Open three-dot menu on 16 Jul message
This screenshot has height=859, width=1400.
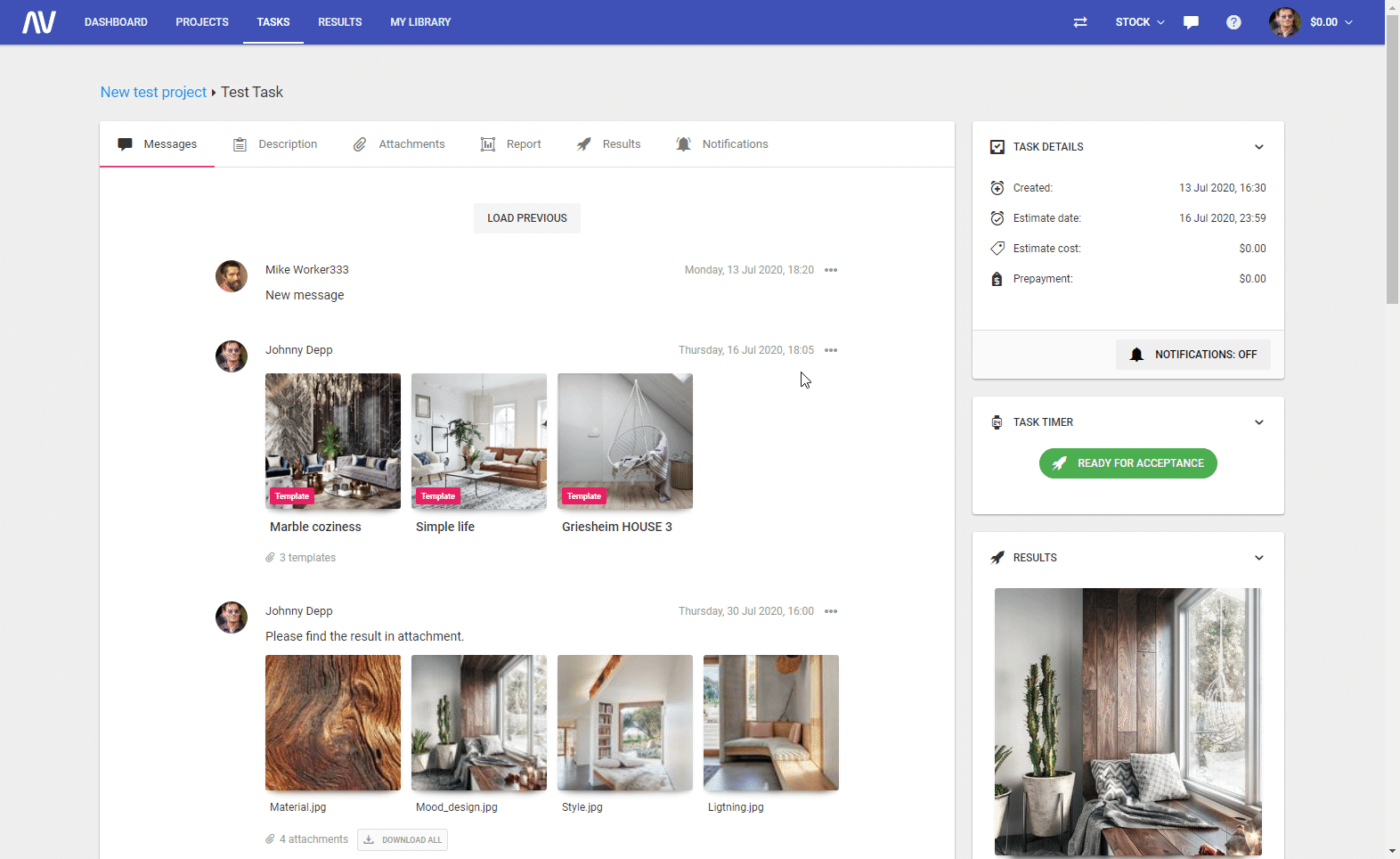coord(831,350)
